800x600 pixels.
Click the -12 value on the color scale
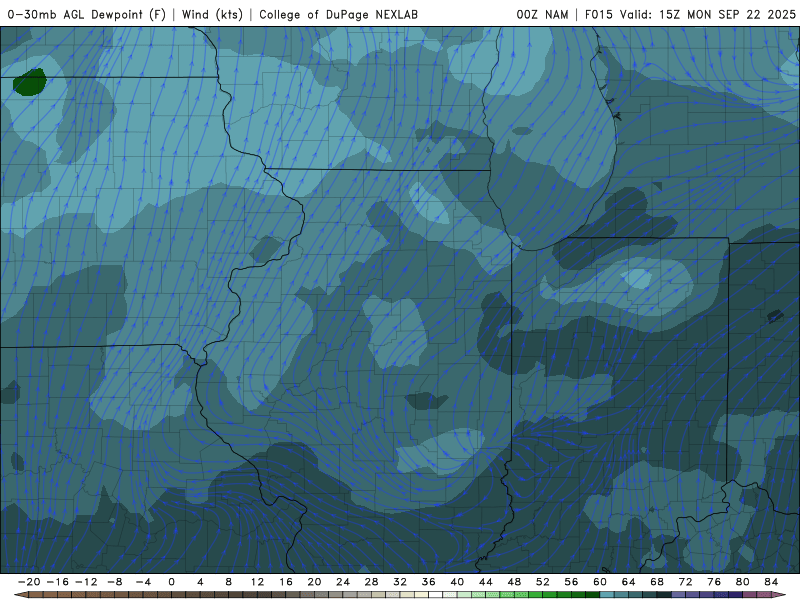pos(86,582)
